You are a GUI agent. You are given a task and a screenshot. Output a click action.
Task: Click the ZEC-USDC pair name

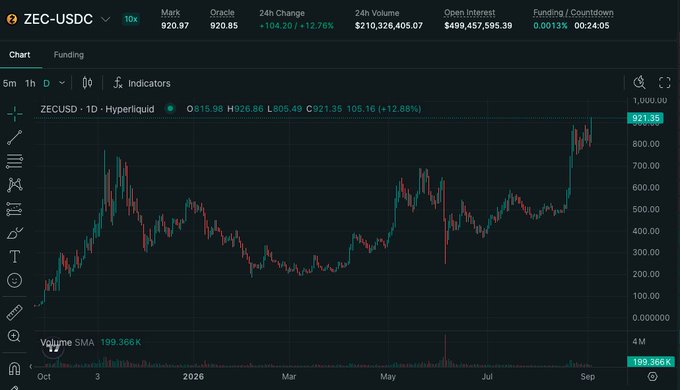pyautogui.click(x=58, y=19)
